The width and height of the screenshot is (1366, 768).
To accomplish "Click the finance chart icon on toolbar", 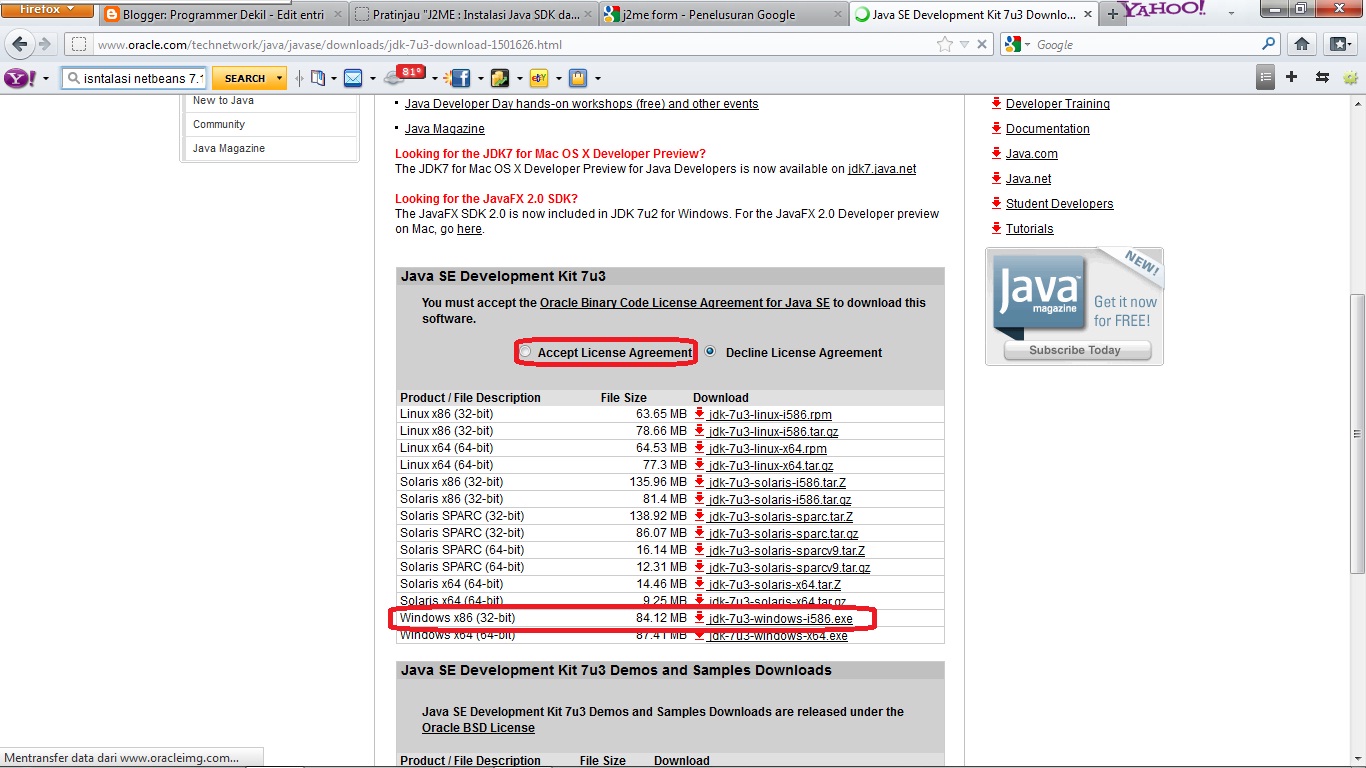I will [500, 78].
